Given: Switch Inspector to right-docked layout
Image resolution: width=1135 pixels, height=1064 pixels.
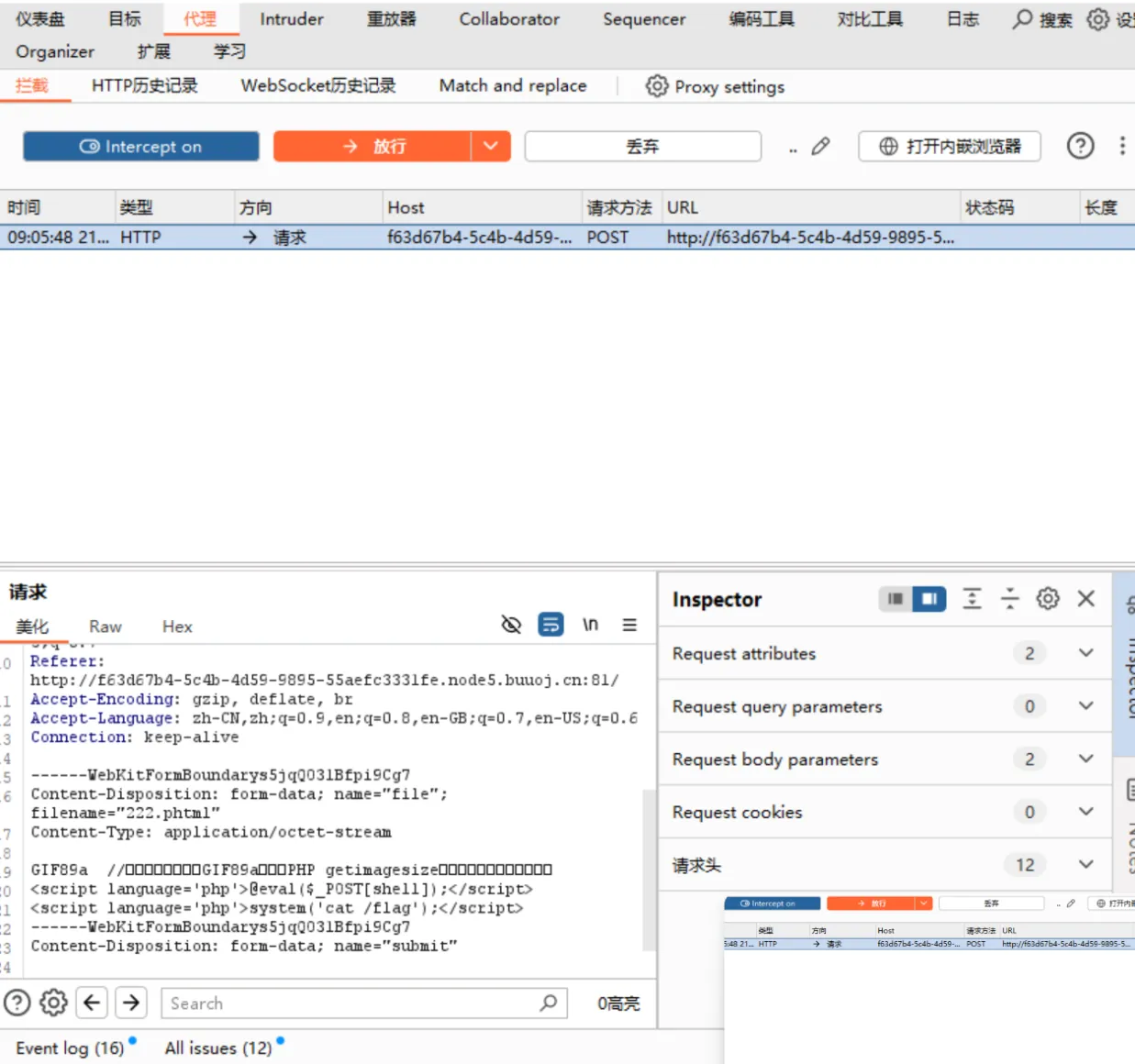Looking at the screenshot, I should [929, 599].
